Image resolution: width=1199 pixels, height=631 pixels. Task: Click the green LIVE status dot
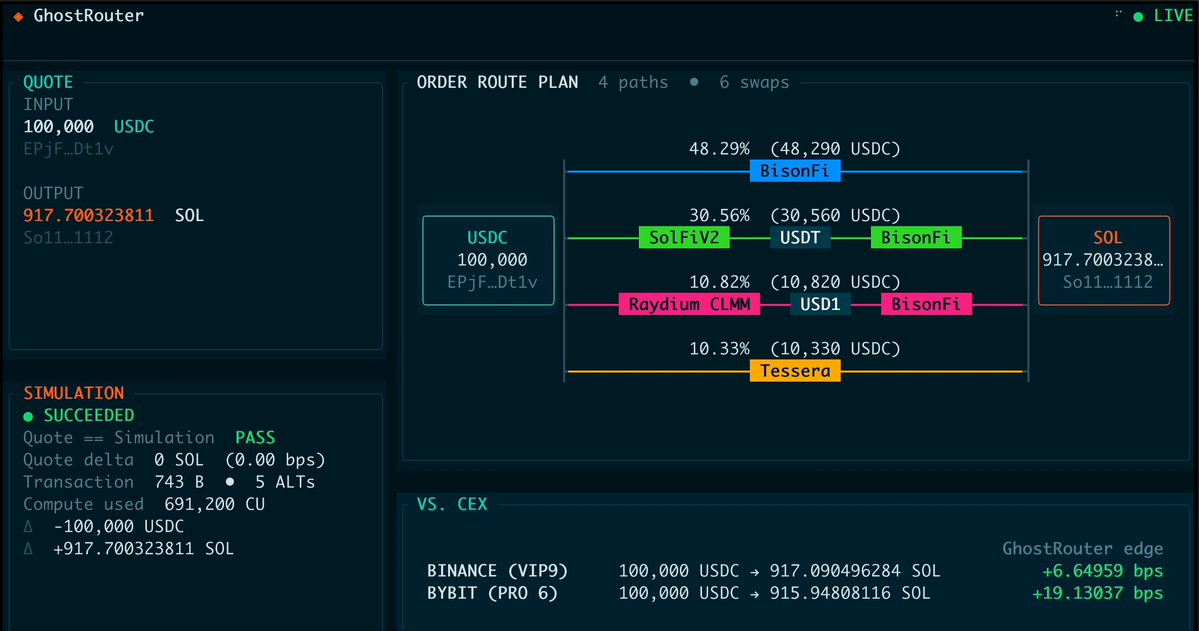coord(1139,16)
